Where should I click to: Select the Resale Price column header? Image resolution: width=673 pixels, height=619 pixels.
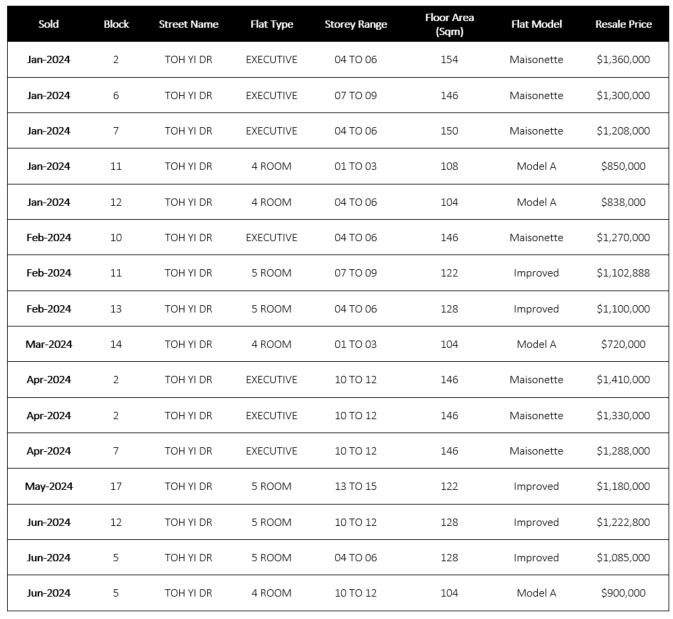[x=623, y=24]
